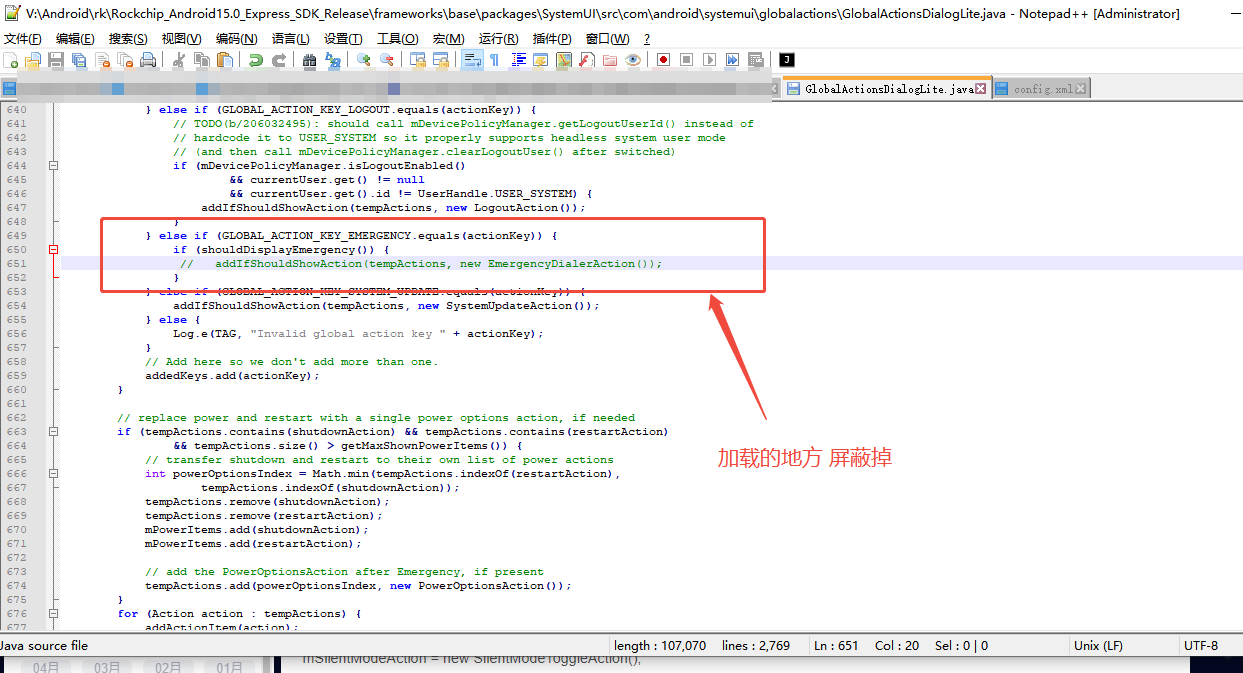Open the 文件(F) menu
This screenshot has width=1243, height=673.
(x=23, y=39)
